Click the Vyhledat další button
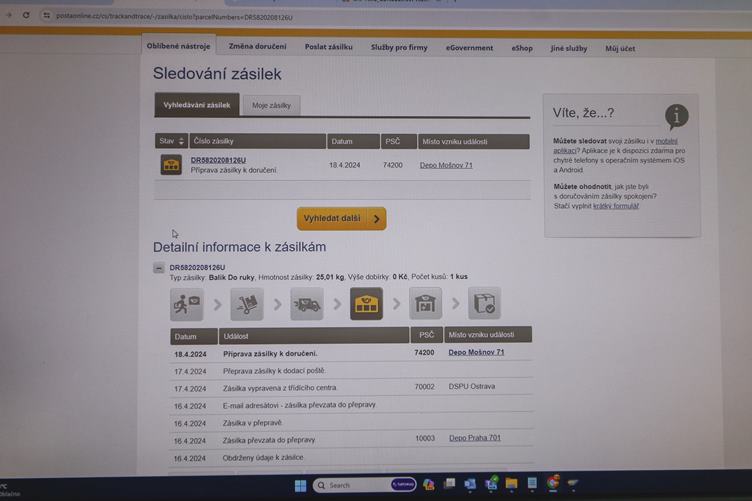 [x=341, y=219]
